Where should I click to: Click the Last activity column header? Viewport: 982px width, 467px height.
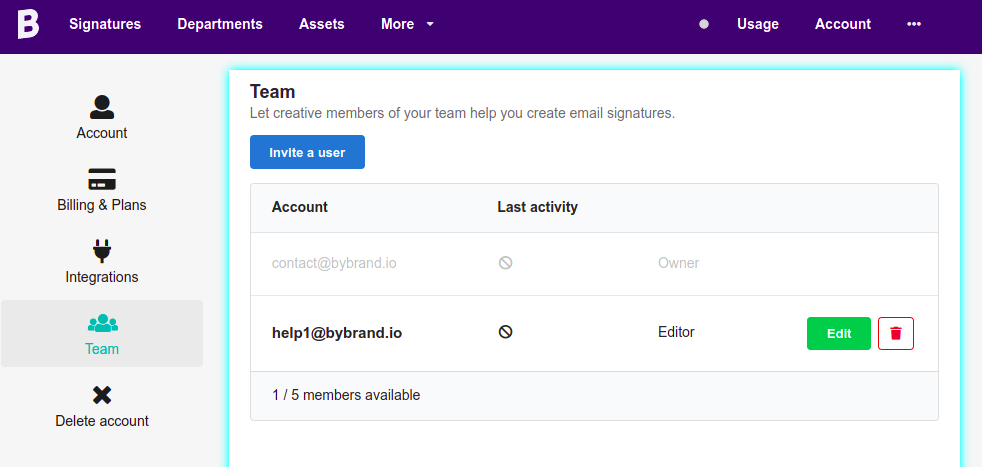537,207
